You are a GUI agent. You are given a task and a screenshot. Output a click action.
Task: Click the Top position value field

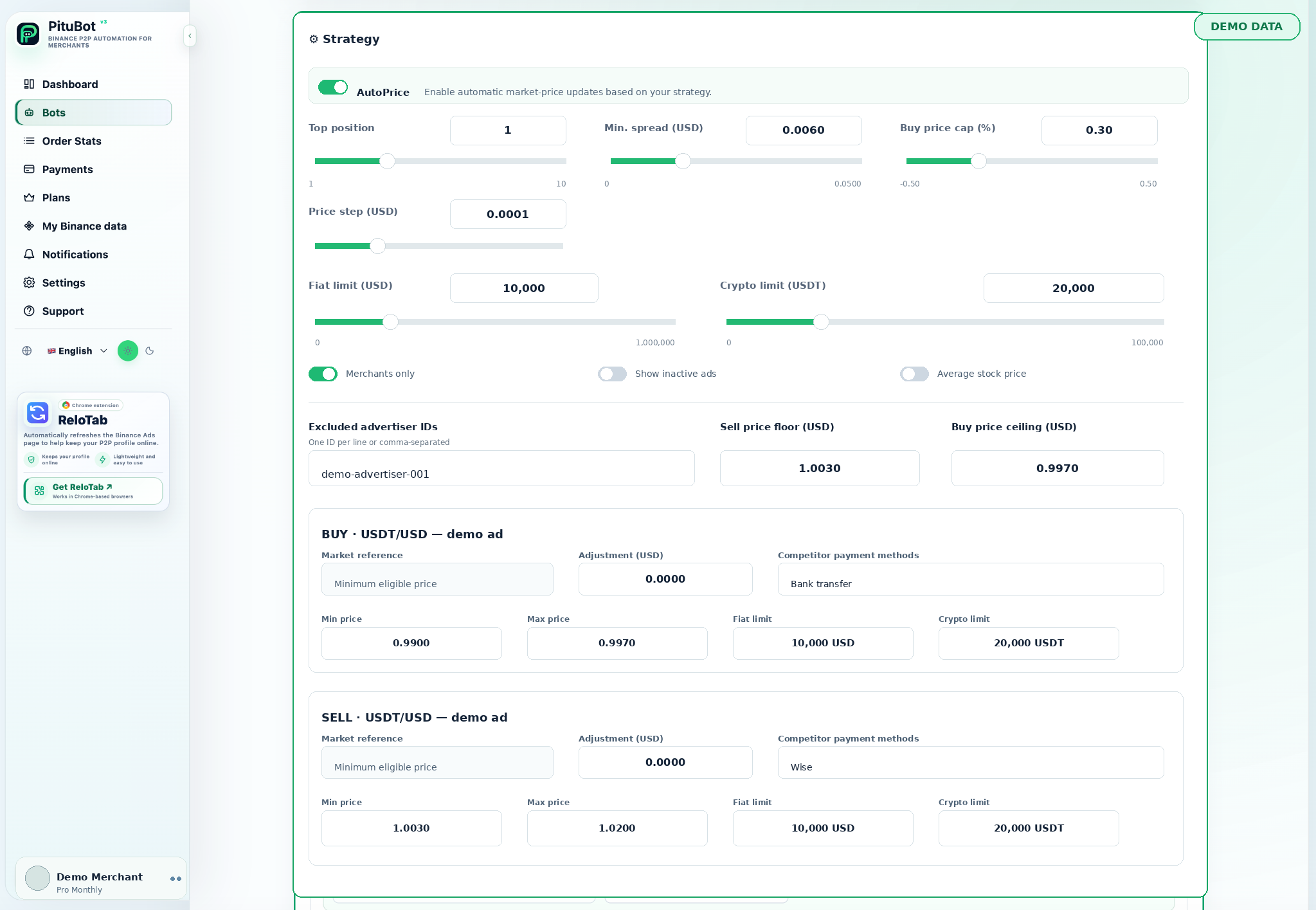pyautogui.click(x=508, y=131)
